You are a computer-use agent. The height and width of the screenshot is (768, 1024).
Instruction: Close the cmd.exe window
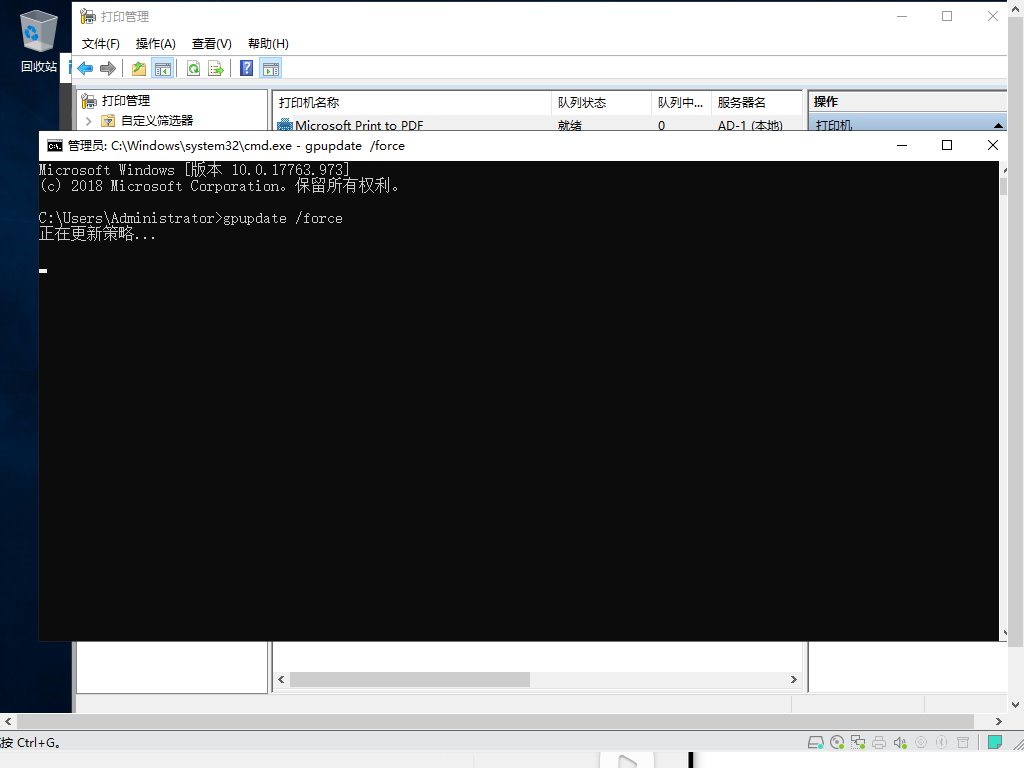tap(993, 145)
